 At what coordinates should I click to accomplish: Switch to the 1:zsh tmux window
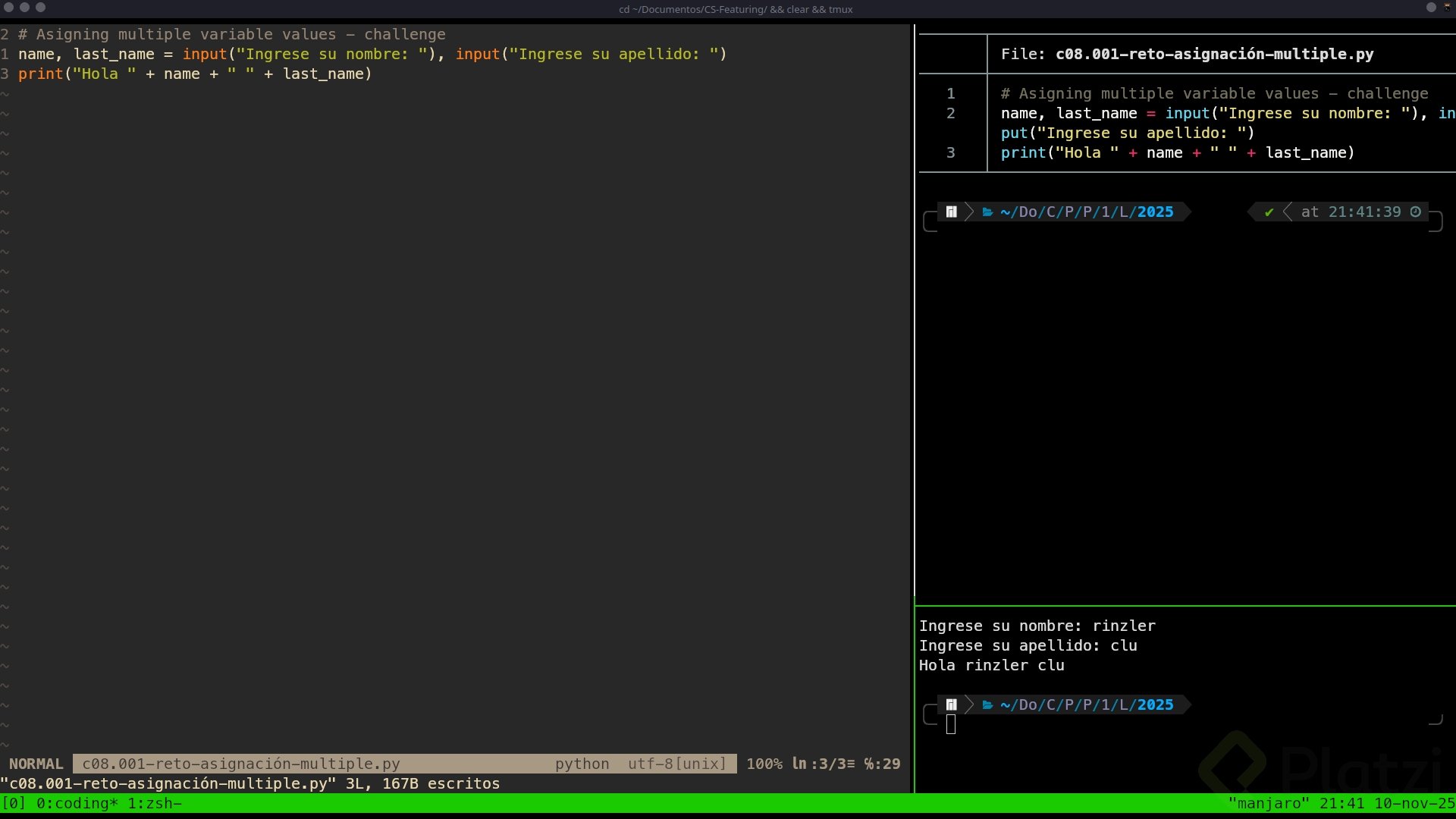click(x=154, y=804)
